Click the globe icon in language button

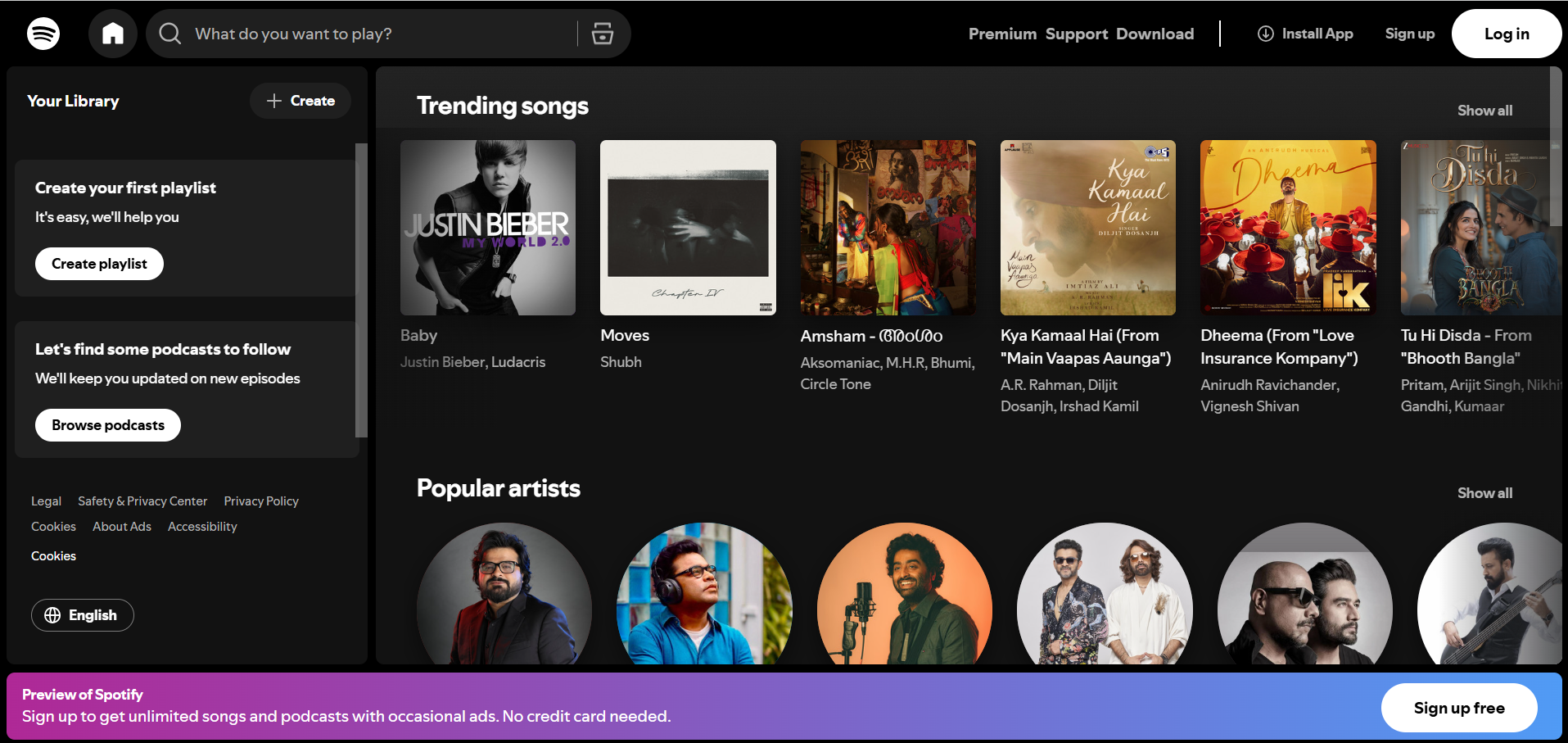[x=52, y=615]
